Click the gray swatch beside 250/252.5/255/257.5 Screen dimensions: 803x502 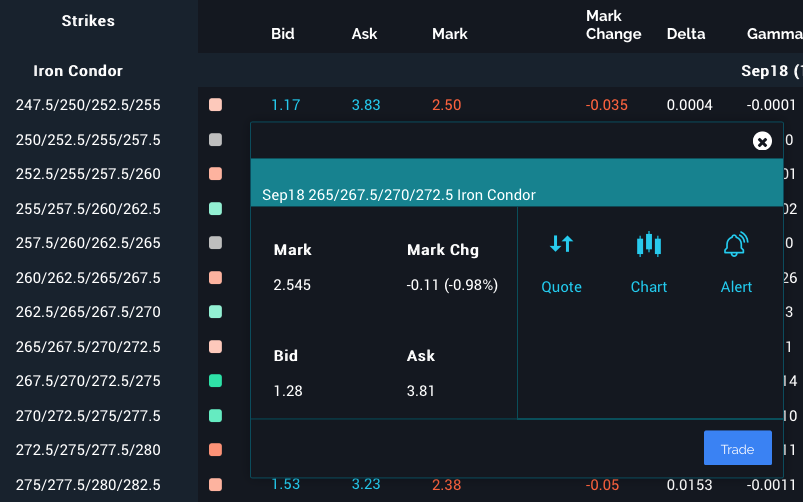coord(215,140)
